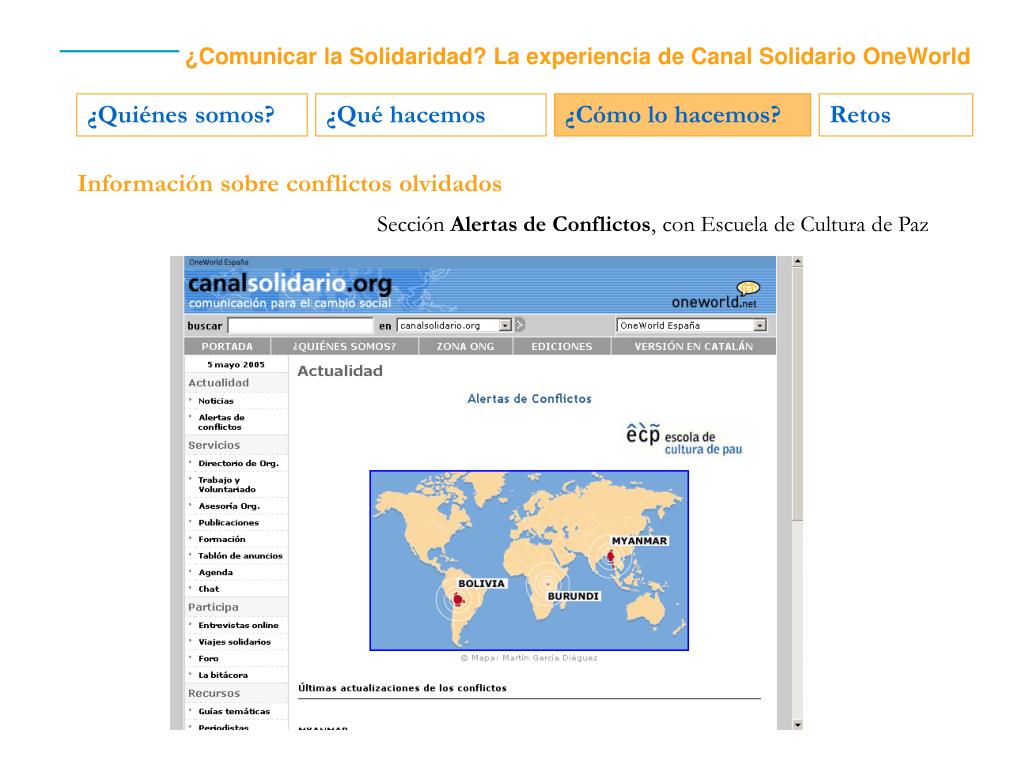
Task: Select the EDICIONES menu item
Action: (x=562, y=347)
